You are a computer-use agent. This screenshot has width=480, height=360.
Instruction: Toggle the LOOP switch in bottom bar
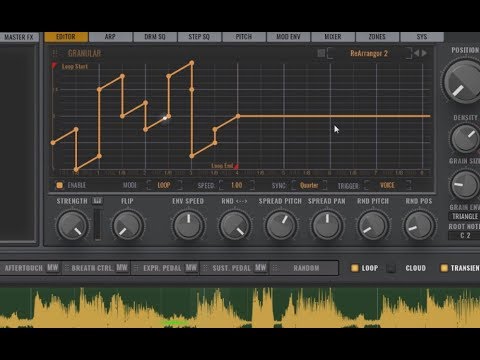pos(355,268)
